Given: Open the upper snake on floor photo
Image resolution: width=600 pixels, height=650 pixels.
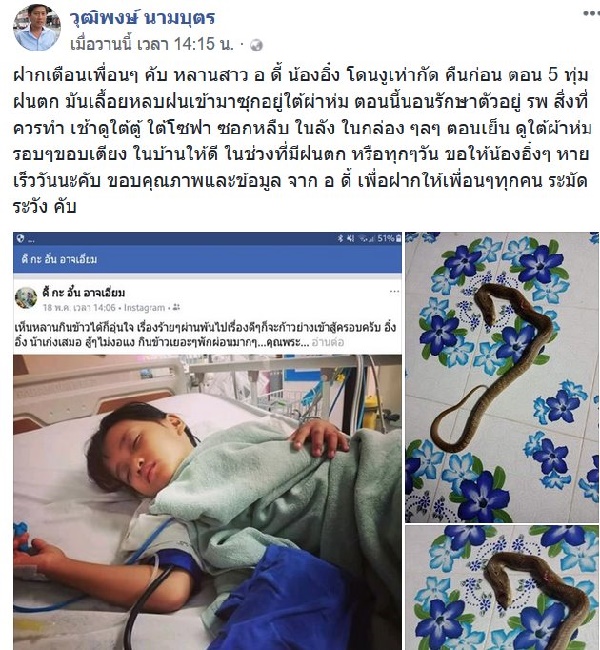Looking at the screenshot, I should [502, 377].
